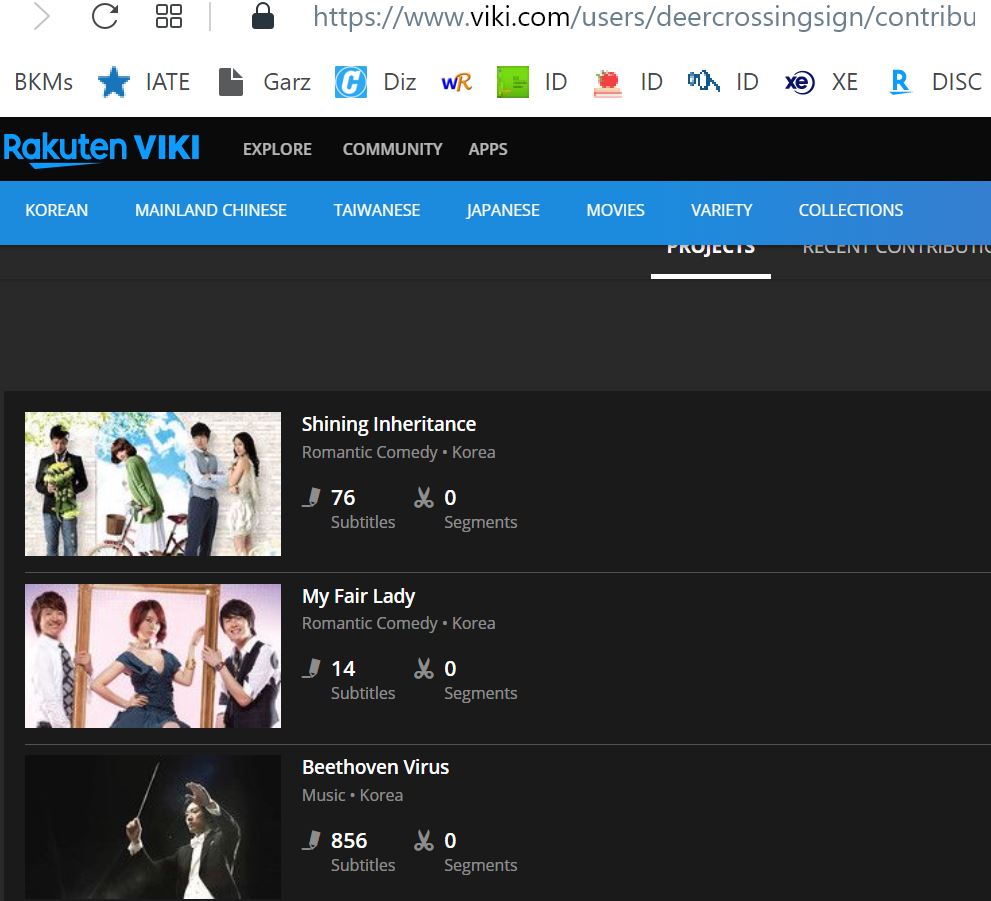The height and width of the screenshot is (901, 991).
Task: Switch to the RECENT CONTRIBUTIONS tab
Action: [896, 250]
